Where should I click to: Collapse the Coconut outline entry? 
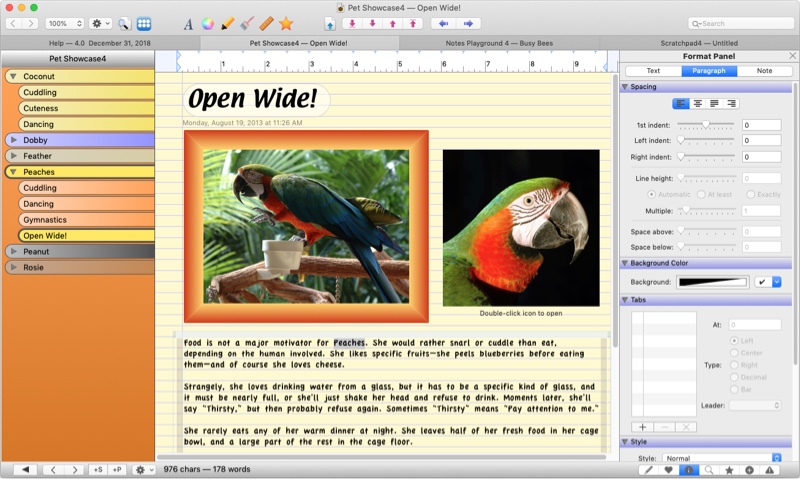click(x=13, y=77)
